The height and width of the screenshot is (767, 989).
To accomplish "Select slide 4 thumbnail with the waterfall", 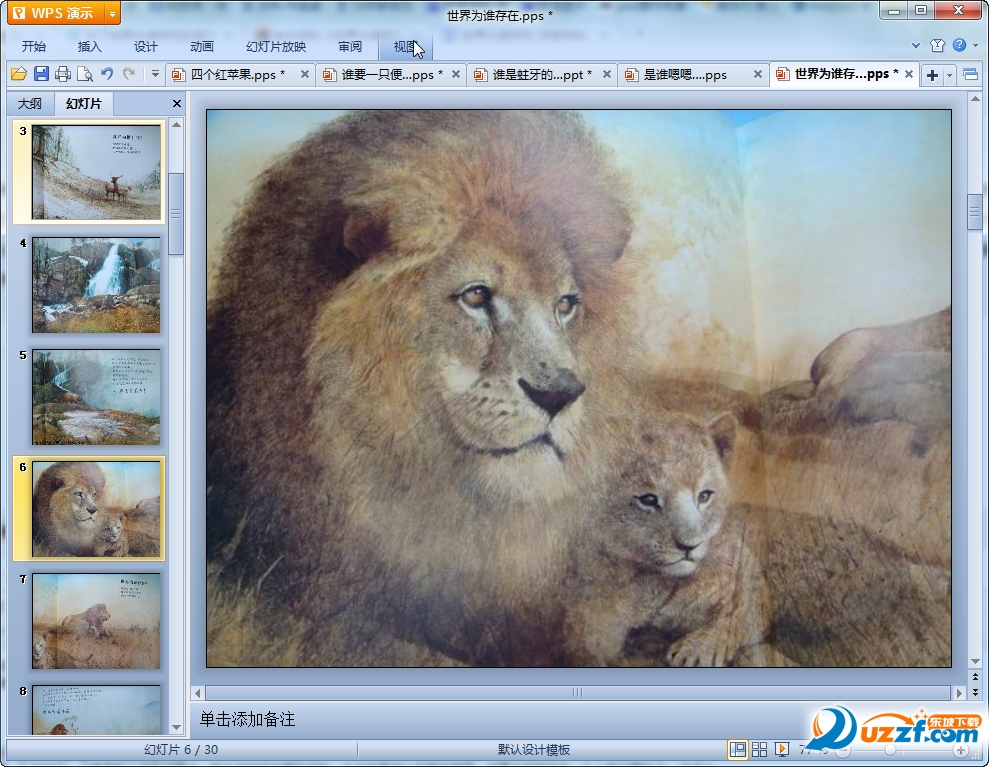I will click(x=96, y=285).
